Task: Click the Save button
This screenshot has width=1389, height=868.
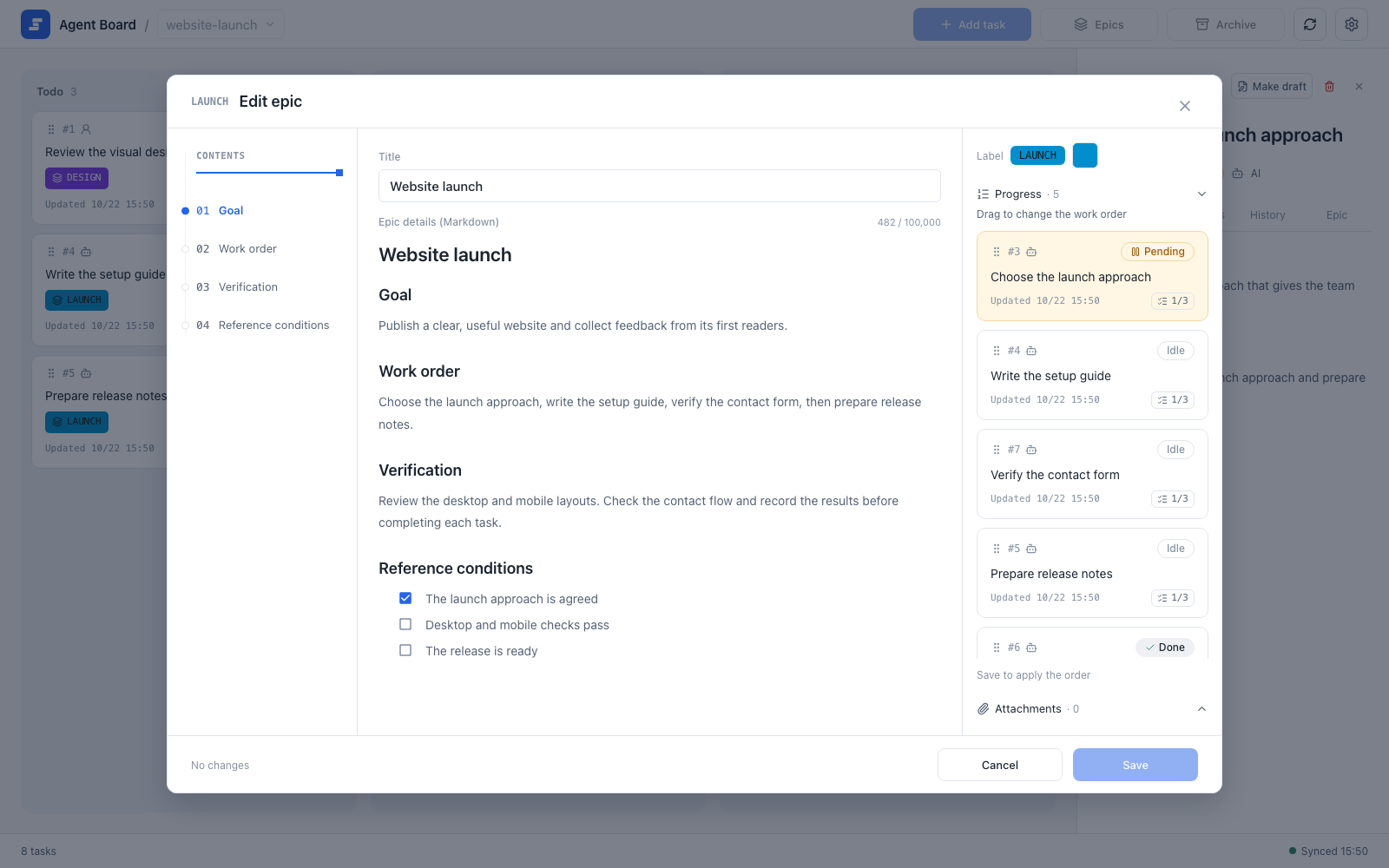Action: pyautogui.click(x=1136, y=765)
